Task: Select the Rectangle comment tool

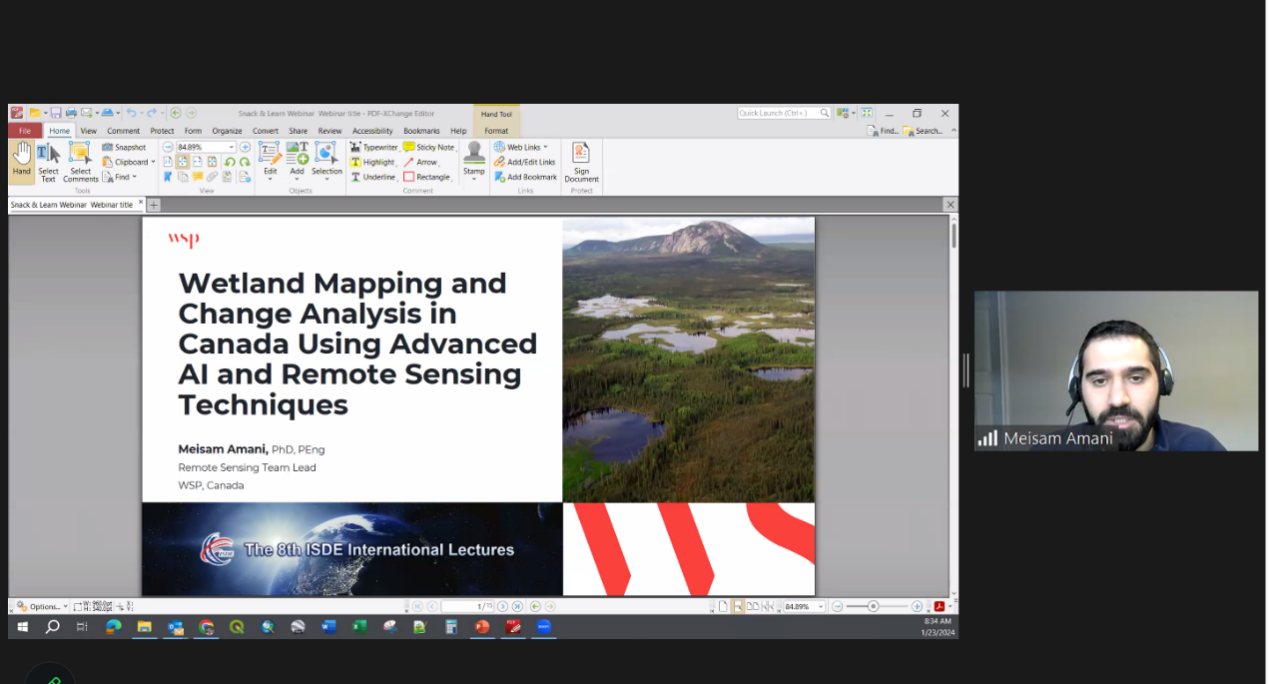Action: 427,177
